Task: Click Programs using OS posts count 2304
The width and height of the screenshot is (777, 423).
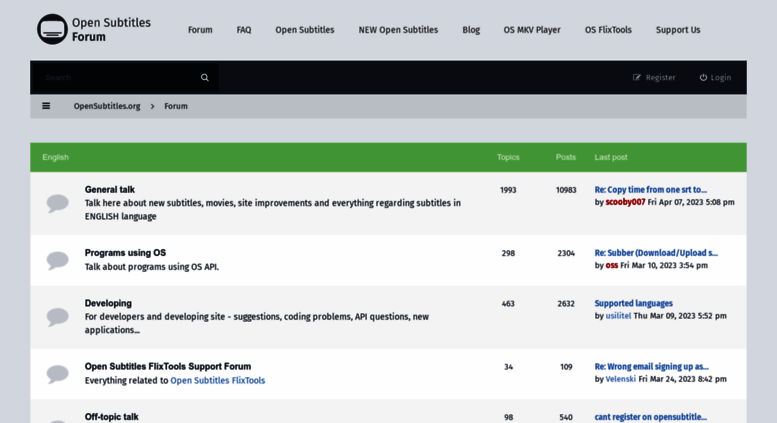Action: [566, 253]
